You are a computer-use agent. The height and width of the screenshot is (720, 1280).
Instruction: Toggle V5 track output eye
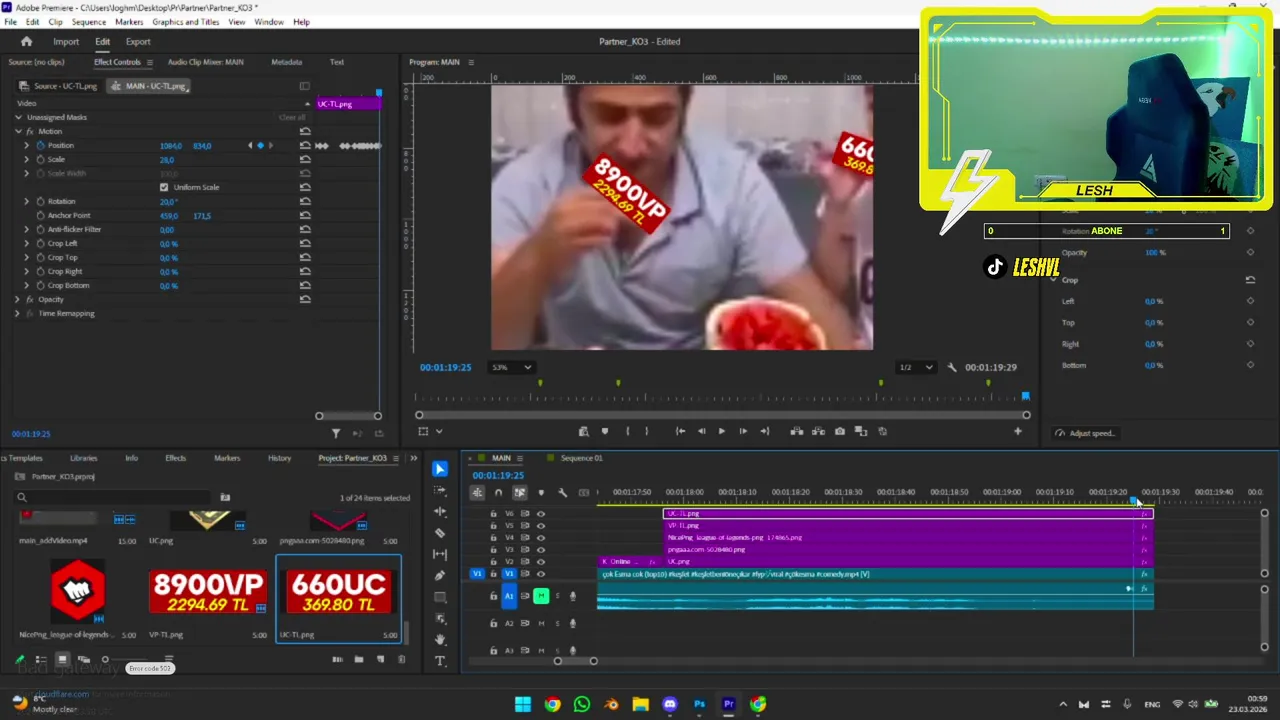(541, 526)
